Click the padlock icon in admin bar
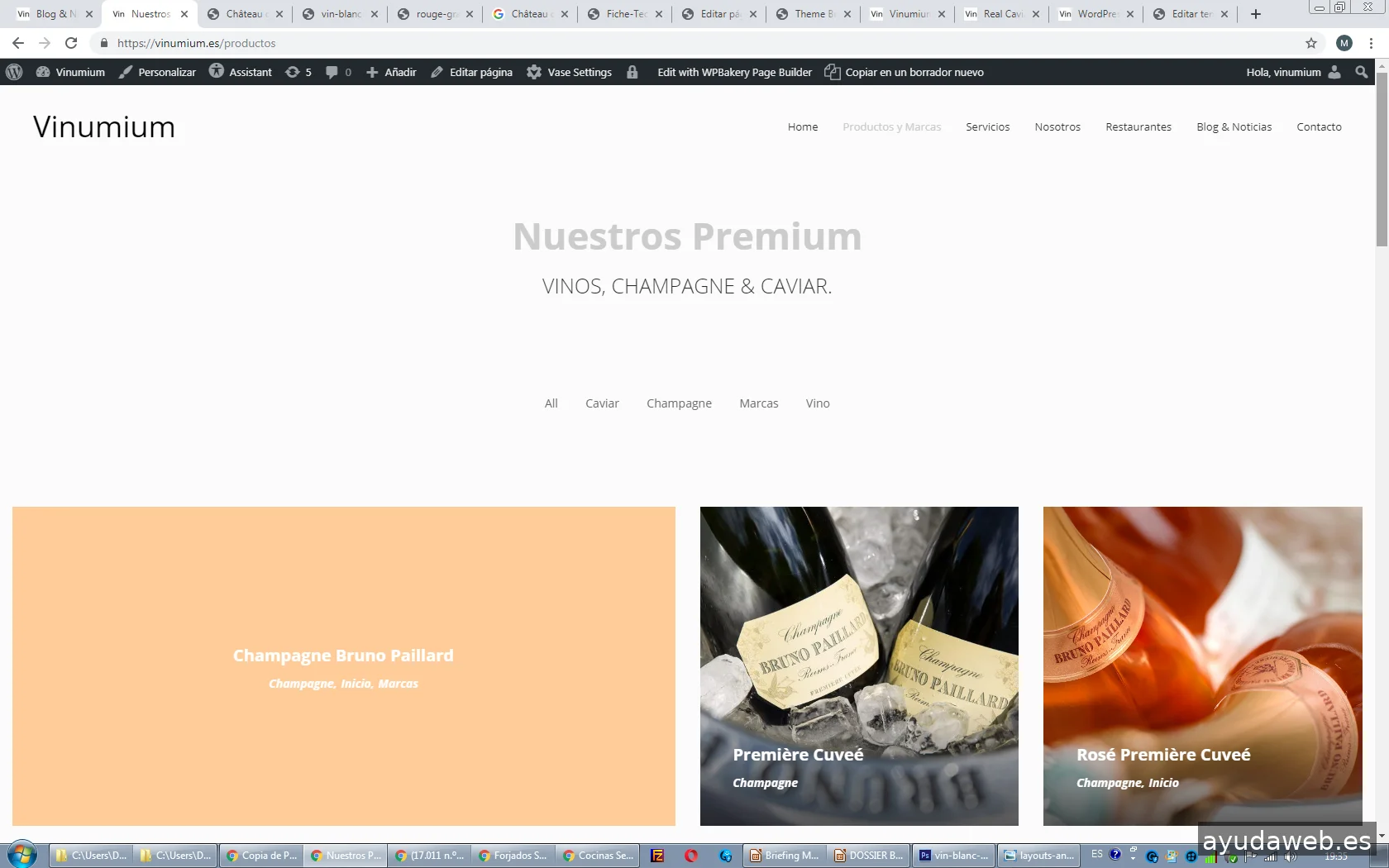This screenshot has height=868, width=1389. pyautogui.click(x=632, y=73)
